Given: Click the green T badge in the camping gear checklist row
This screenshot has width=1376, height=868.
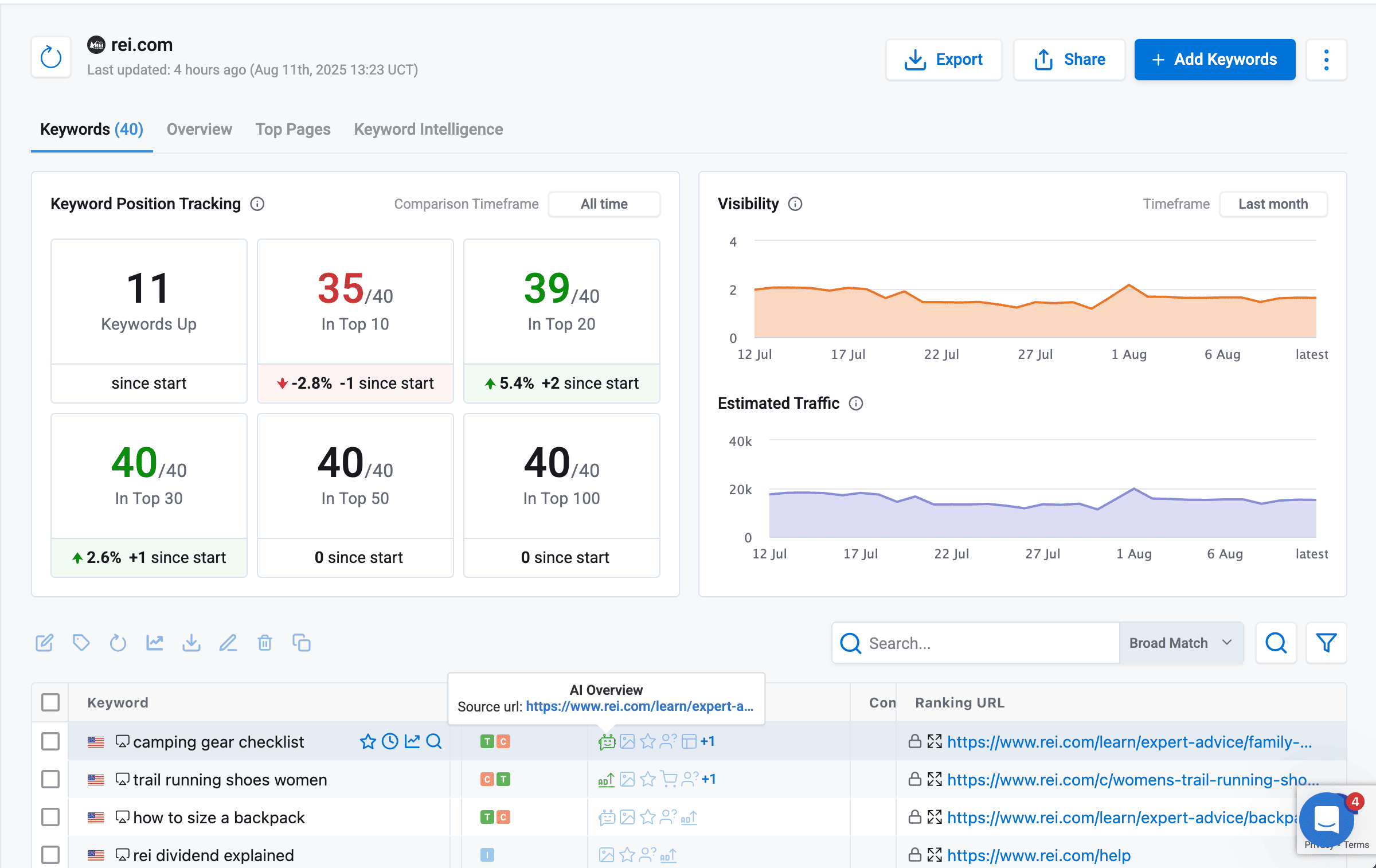Looking at the screenshot, I should click(x=487, y=741).
